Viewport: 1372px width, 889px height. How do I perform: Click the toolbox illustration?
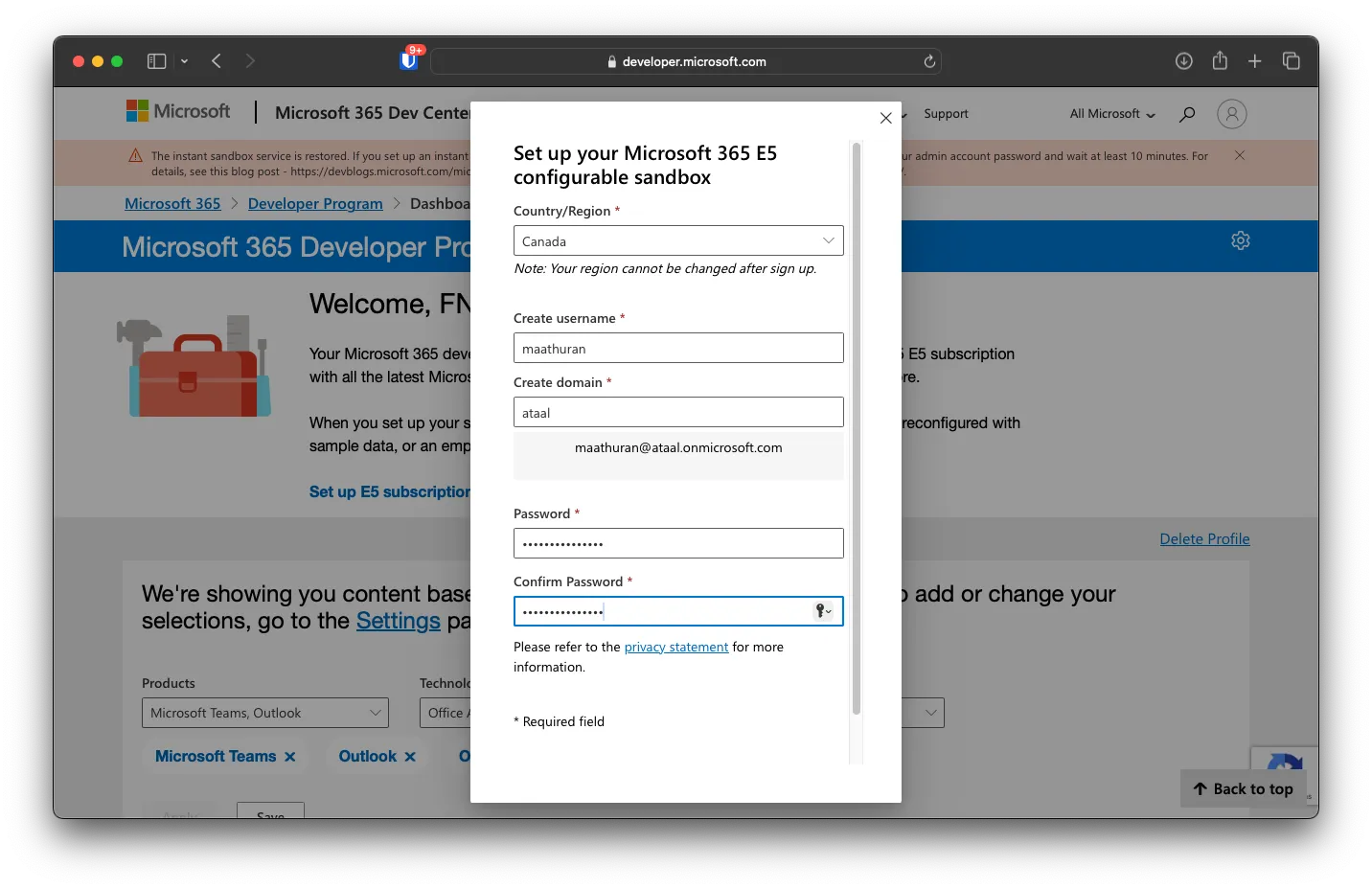click(x=193, y=367)
